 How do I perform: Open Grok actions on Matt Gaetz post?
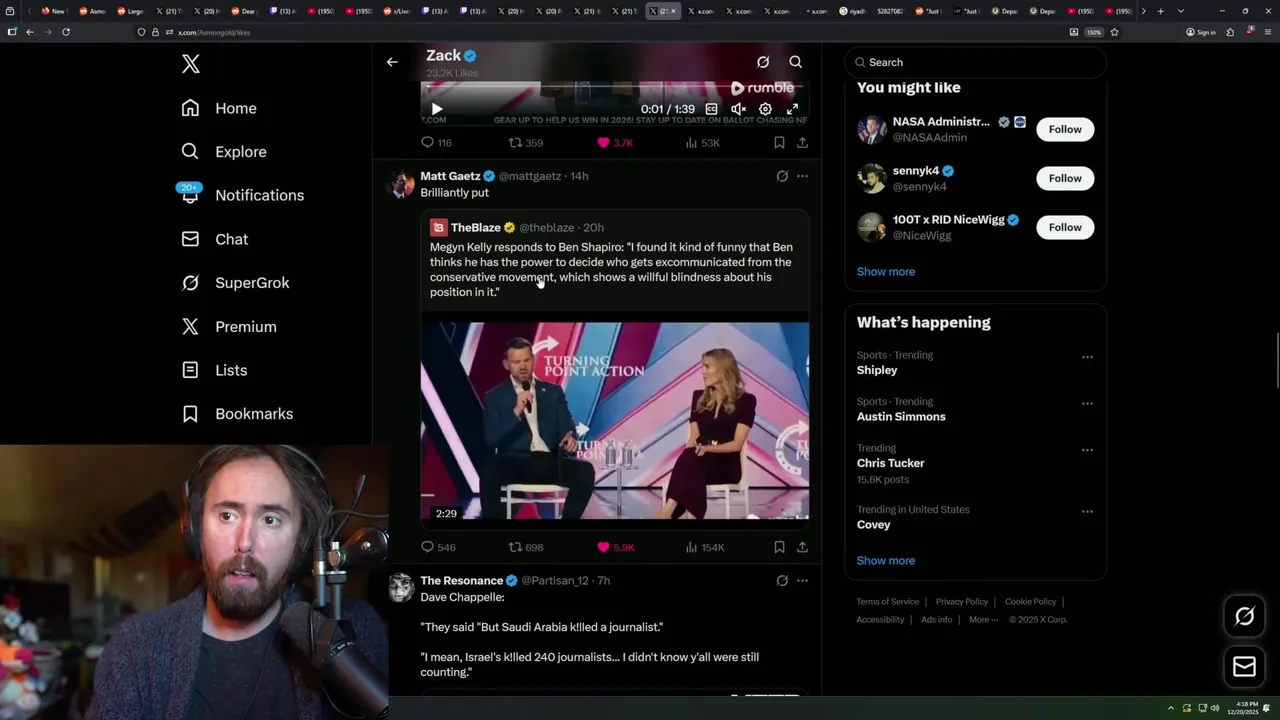click(782, 176)
